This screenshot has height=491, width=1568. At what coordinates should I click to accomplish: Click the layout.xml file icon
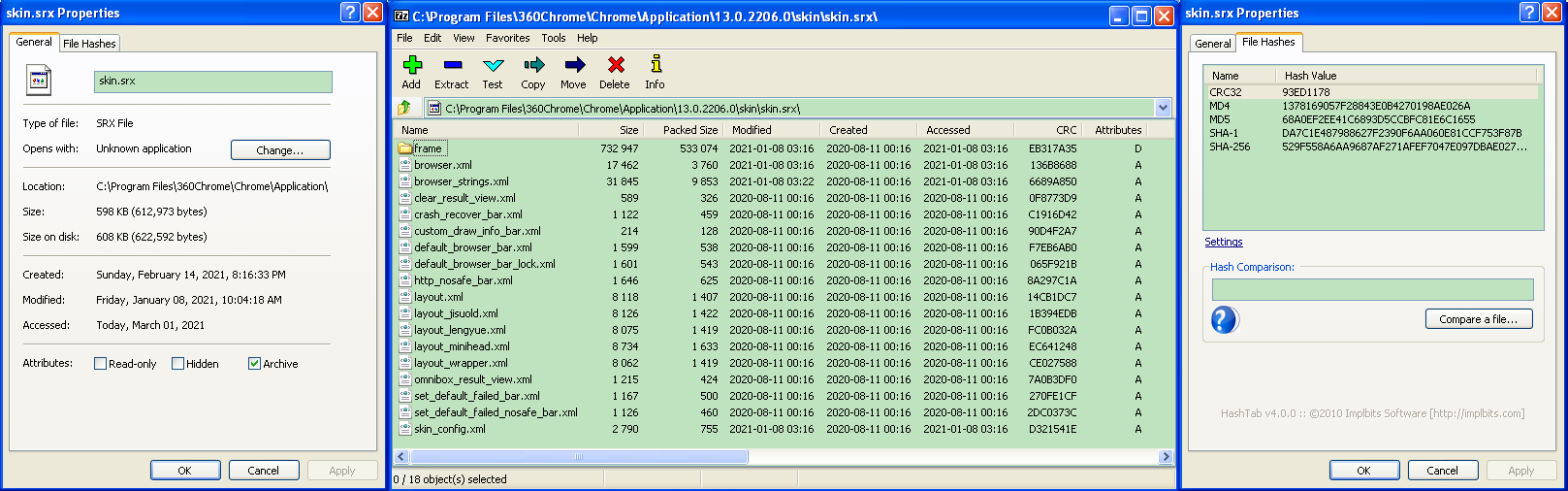point(405,297)
